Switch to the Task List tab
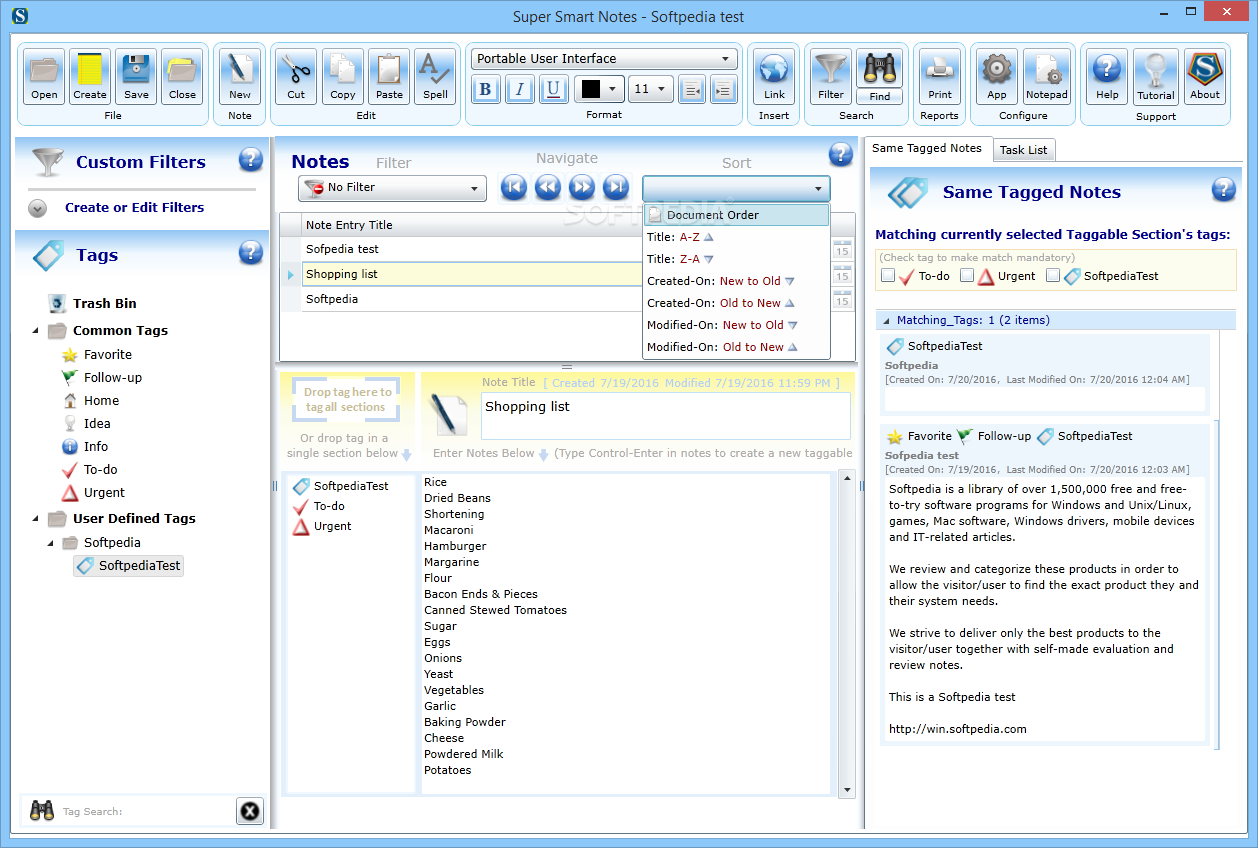 coord(1023,150)
